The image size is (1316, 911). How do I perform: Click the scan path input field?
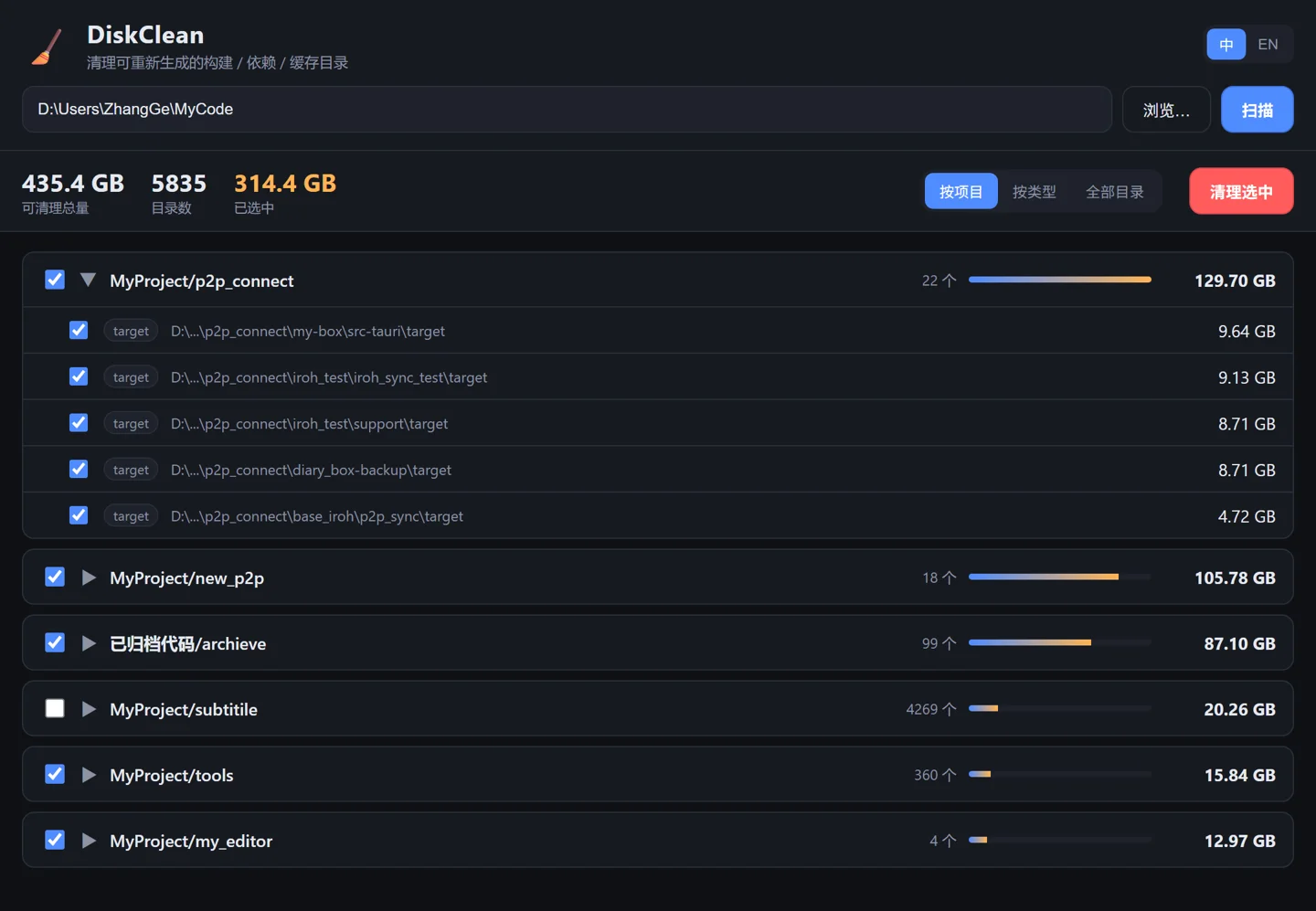coord(567,110)
